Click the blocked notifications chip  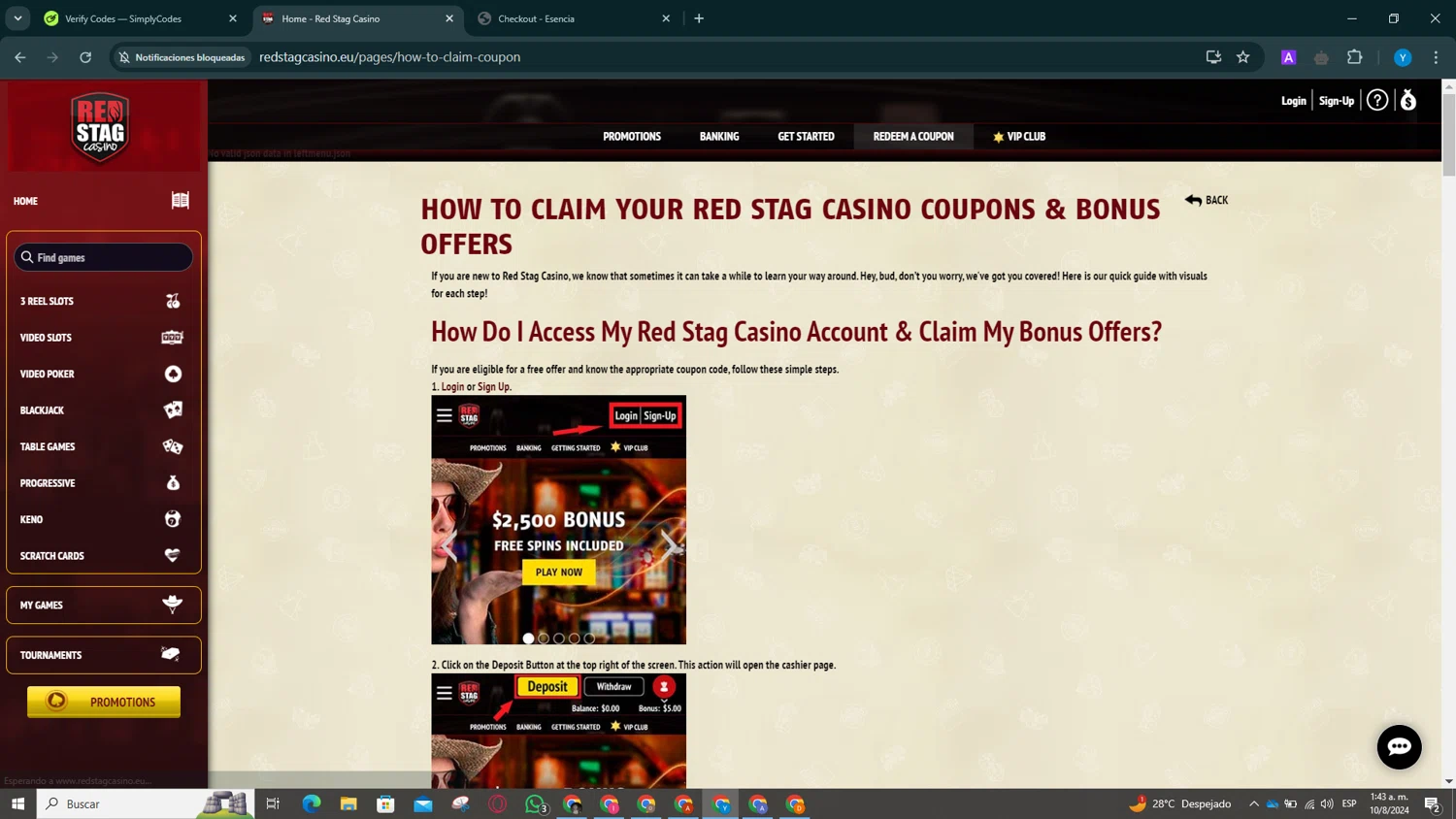pos(182,57)
